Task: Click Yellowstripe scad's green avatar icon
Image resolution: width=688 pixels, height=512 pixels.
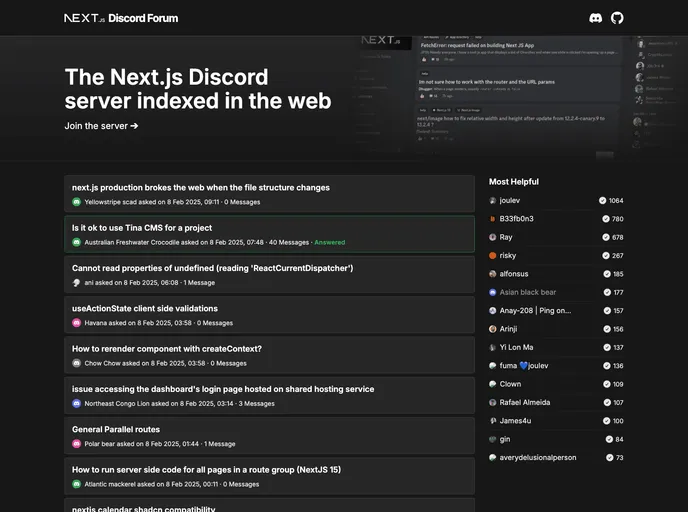Action: [x=76, y=202]
